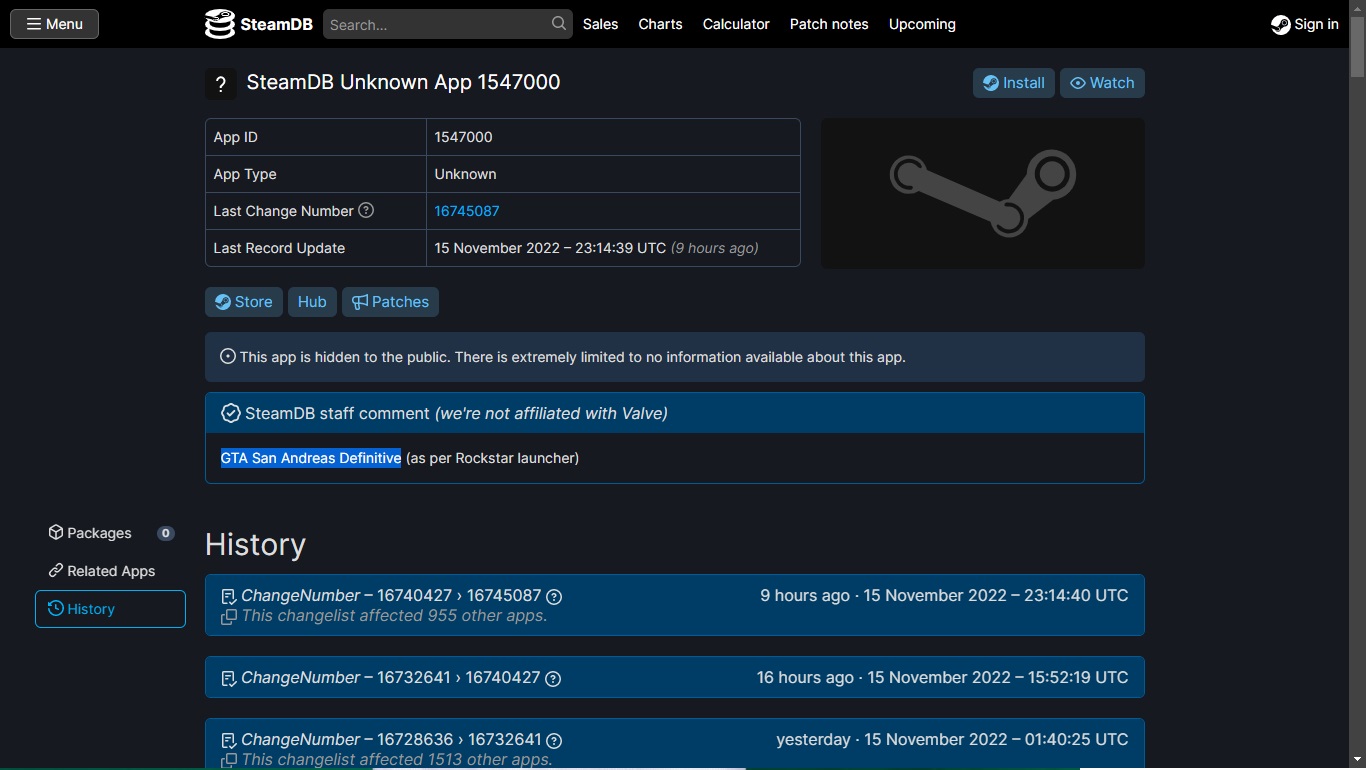
Task: Select the History sidebar tab
Action: click(110, 609)
